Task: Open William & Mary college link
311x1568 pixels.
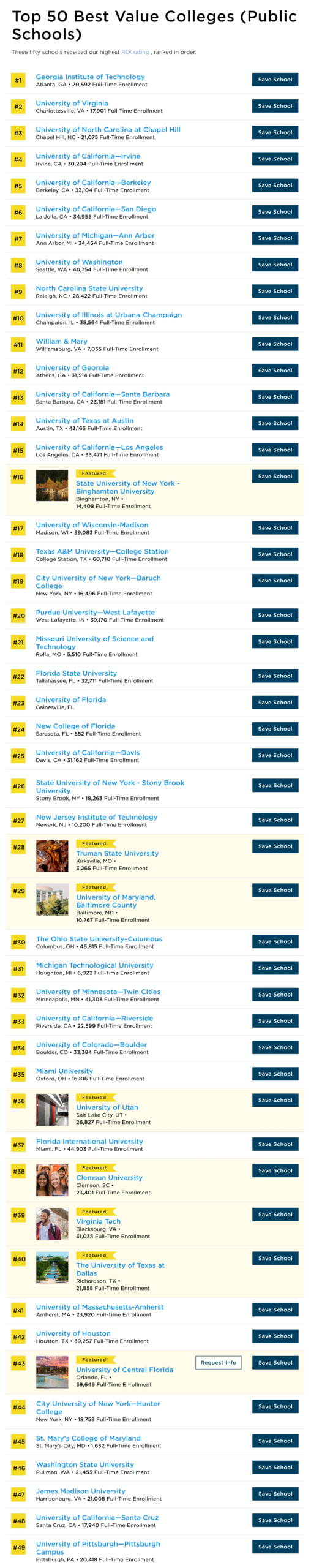Action: pyautogui.click(x=61, y=341)
